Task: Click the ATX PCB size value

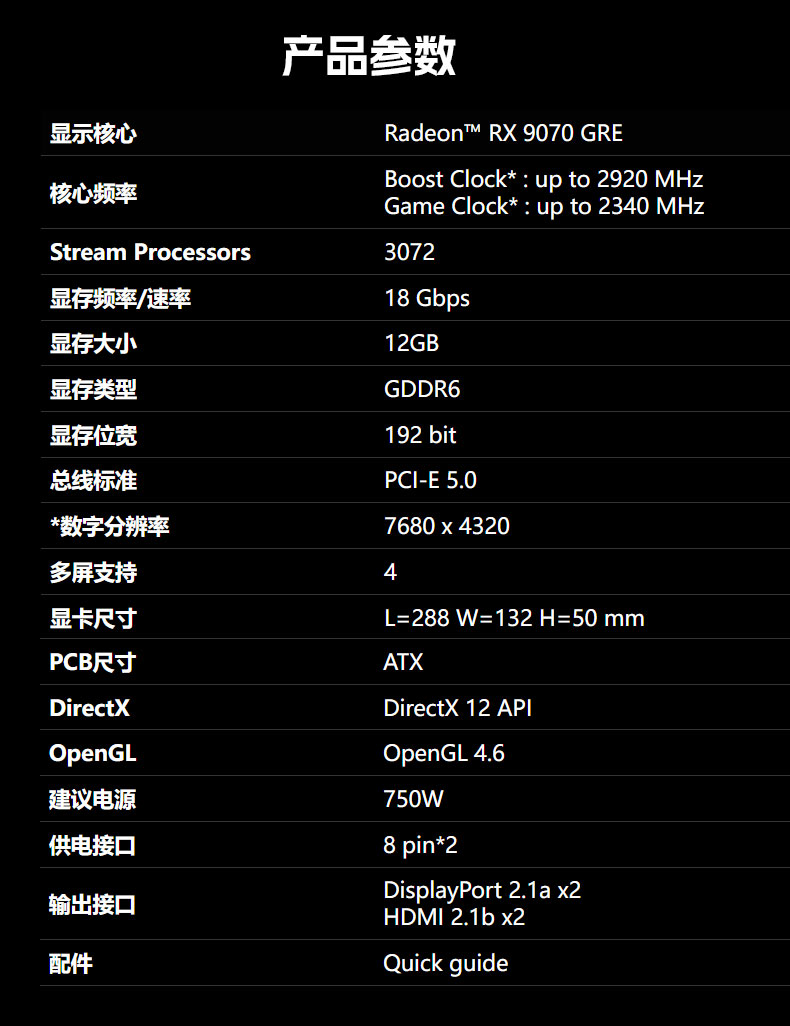Action: [x=403, y=662]
